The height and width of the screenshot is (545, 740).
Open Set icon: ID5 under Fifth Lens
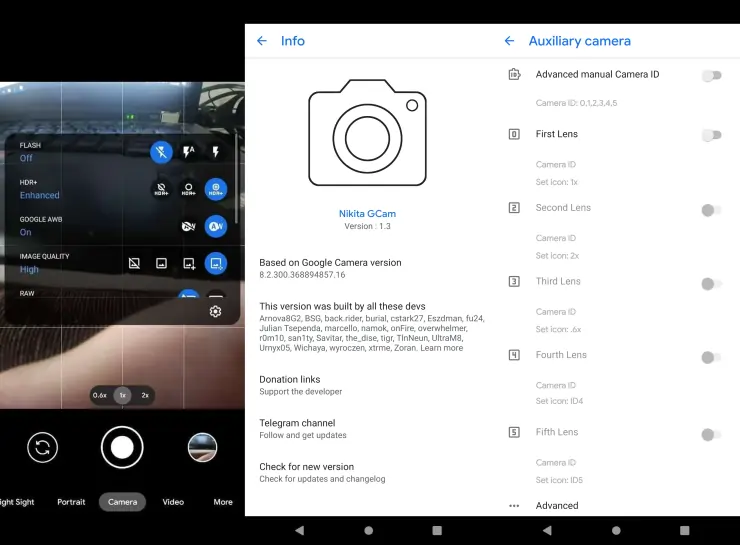559,480
